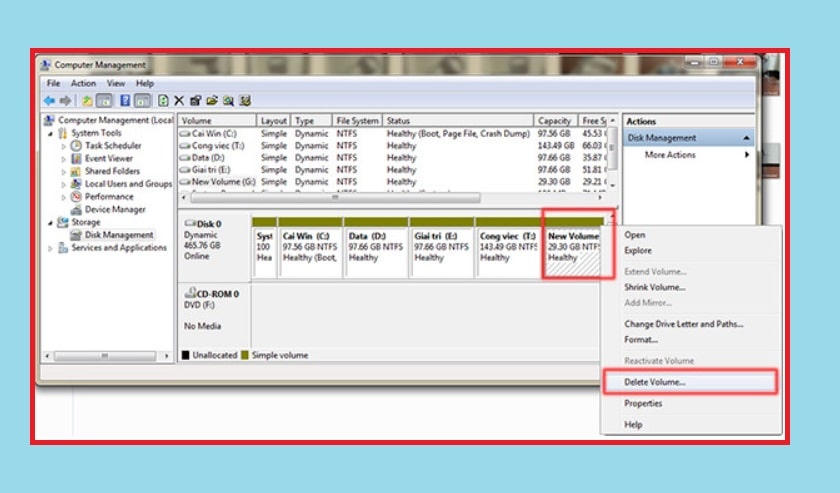Choose Delete Volume from context menu
This screenshot has height=493, width=840.
[655, 382]
